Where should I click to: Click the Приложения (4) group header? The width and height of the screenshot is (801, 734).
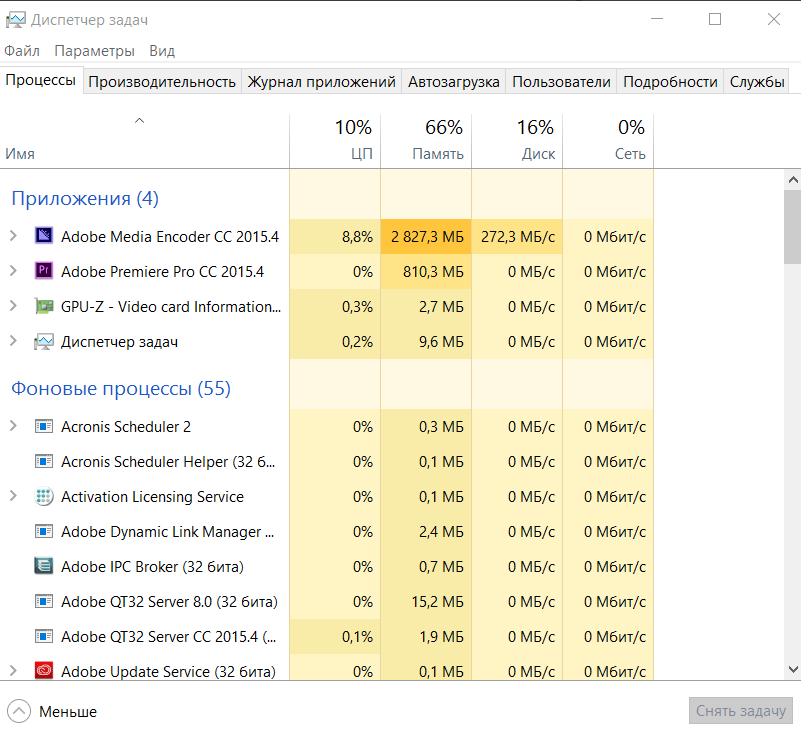pyautogui.click(x=85, y=198)
